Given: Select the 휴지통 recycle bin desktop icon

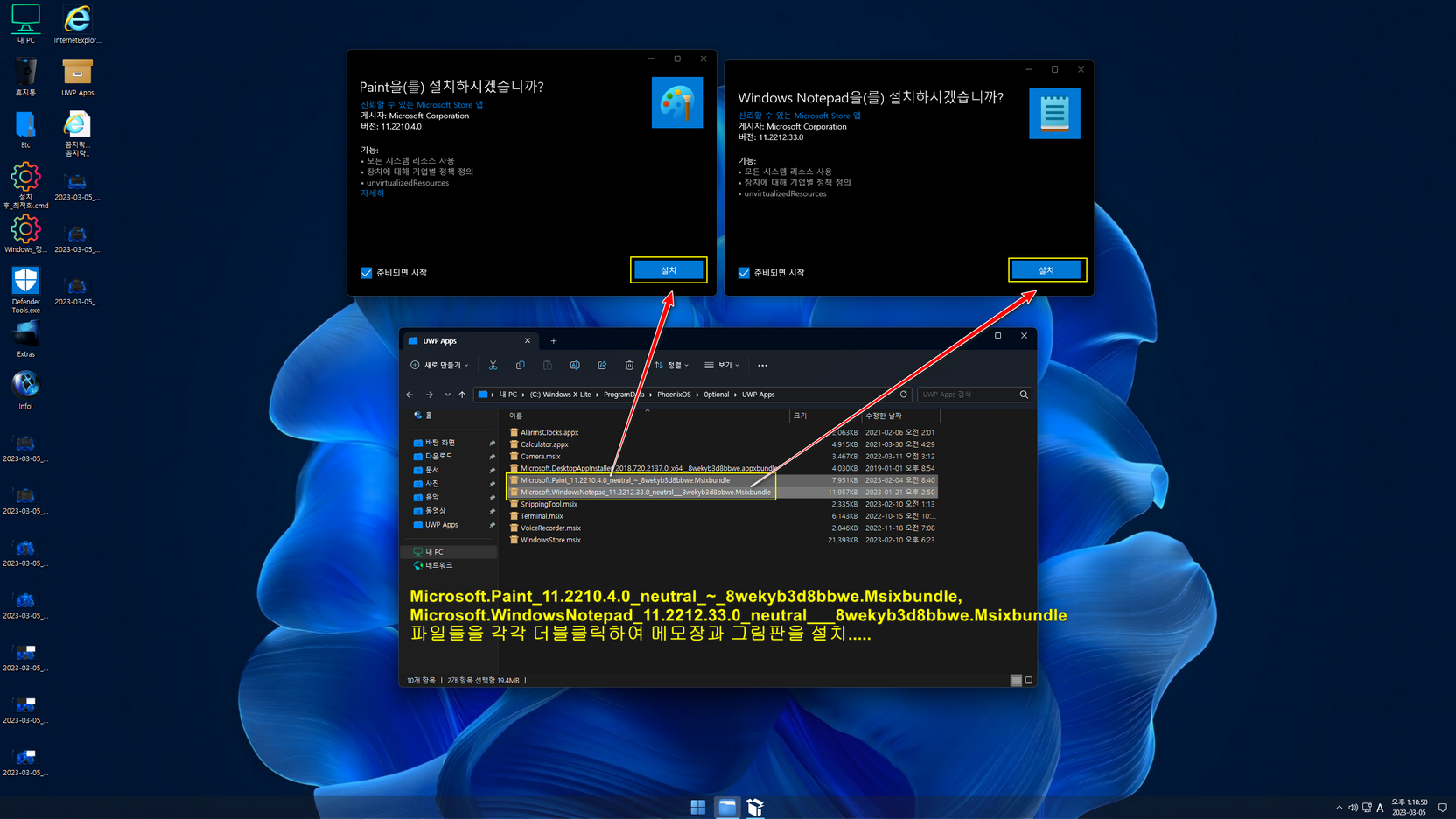Looking at the screenshot, I should 25,77.
